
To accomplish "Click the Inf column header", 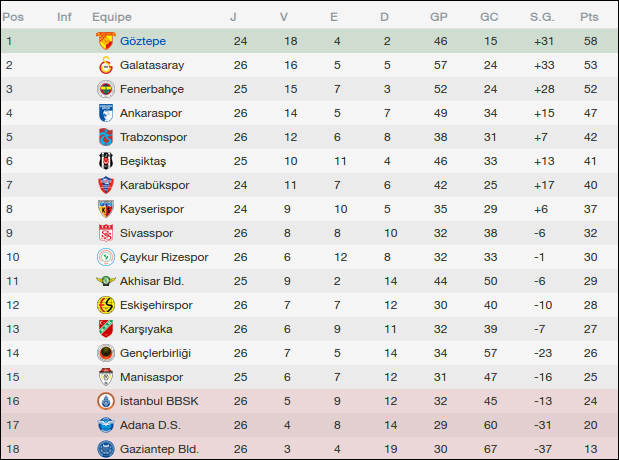I will (x=64, y=17).
